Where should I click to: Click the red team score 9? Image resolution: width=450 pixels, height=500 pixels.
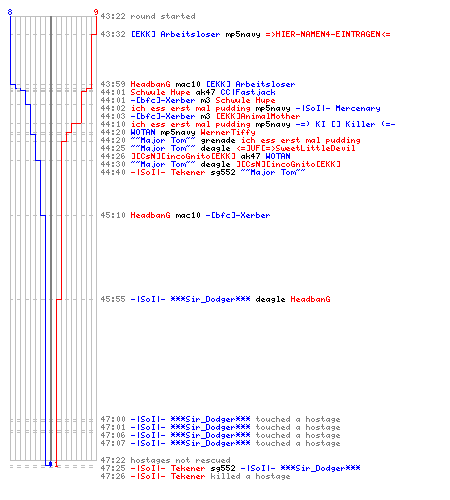pyautogui.click(x=96, y=12)
